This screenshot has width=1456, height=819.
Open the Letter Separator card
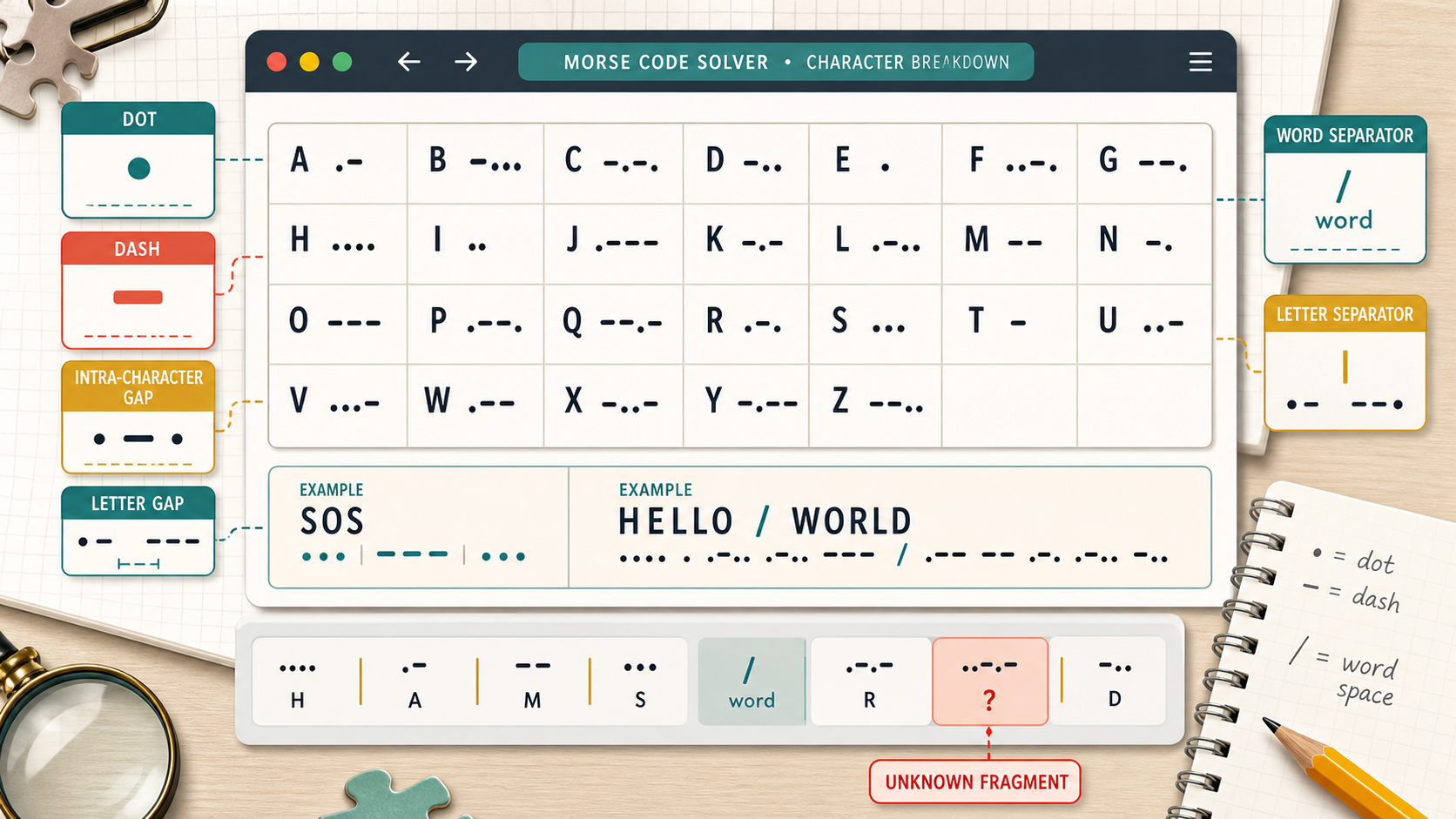coord(1345,363)
